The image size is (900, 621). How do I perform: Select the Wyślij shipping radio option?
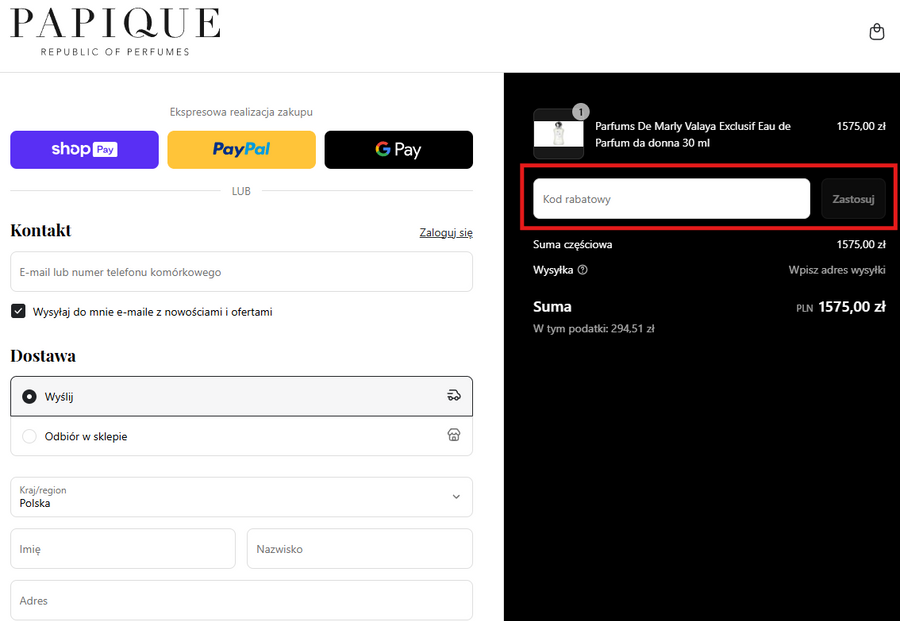tap(29, 397)
